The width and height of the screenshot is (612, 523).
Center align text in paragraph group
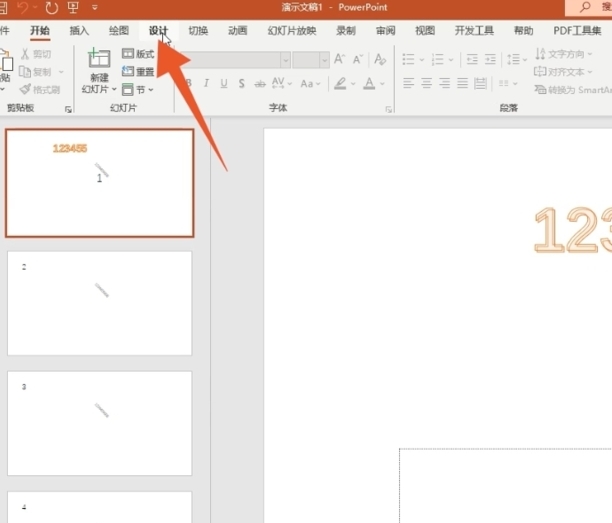[x=427, y=83]
